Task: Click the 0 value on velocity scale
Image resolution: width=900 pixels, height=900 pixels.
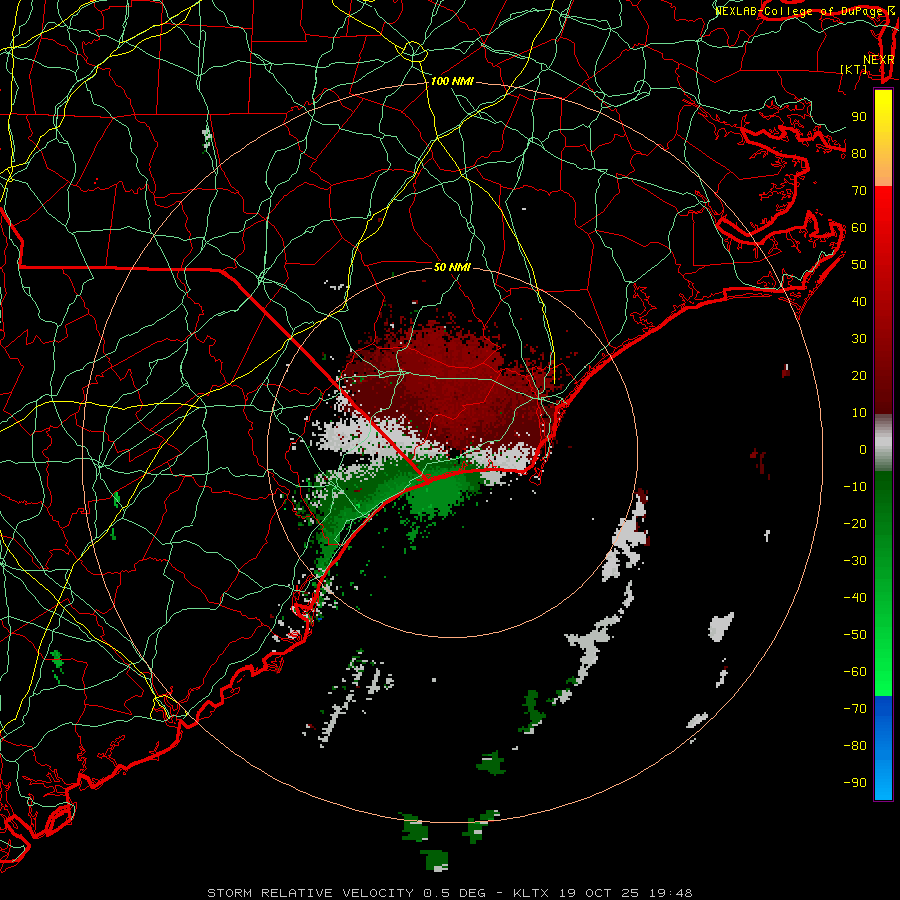Action: [863, 450]
